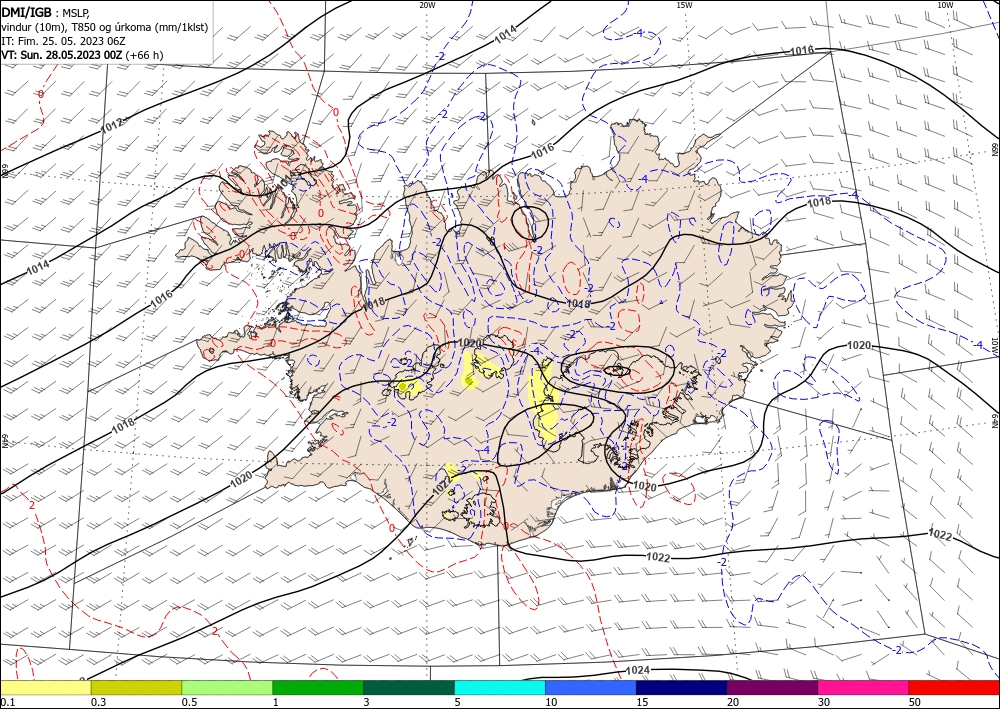This screenshot has height=709, width=1000.
Task: Click the red 50+ legend swatch
Action: tap(954, 687)
